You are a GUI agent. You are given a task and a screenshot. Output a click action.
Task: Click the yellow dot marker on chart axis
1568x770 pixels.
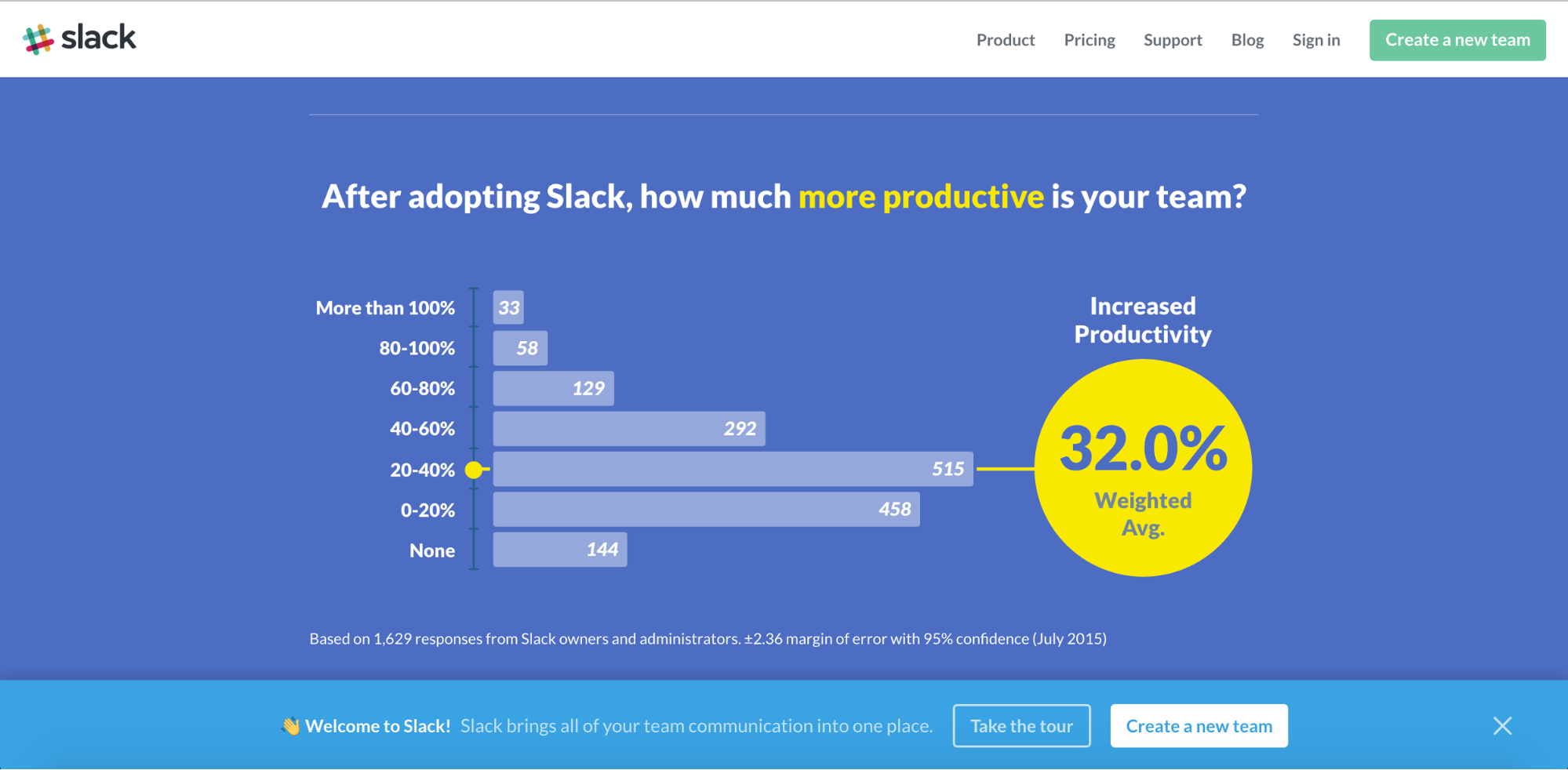pyautogui.click(x=474, y=470)
